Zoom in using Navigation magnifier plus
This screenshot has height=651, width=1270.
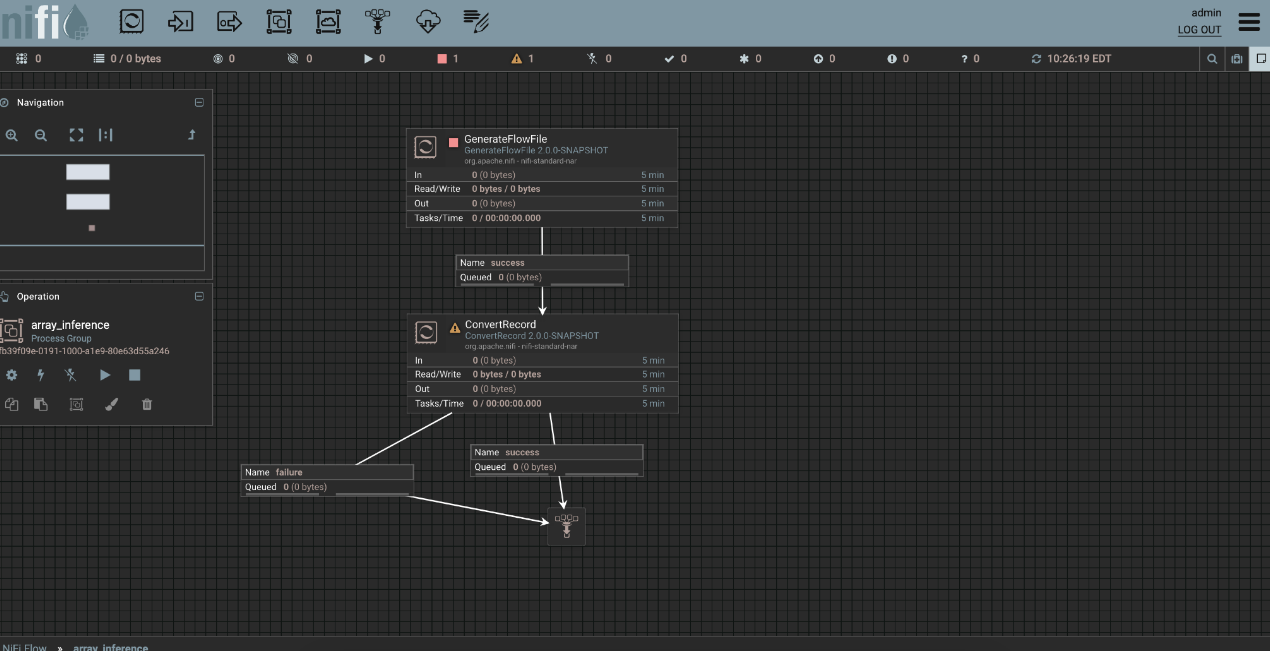click(12, 135)
